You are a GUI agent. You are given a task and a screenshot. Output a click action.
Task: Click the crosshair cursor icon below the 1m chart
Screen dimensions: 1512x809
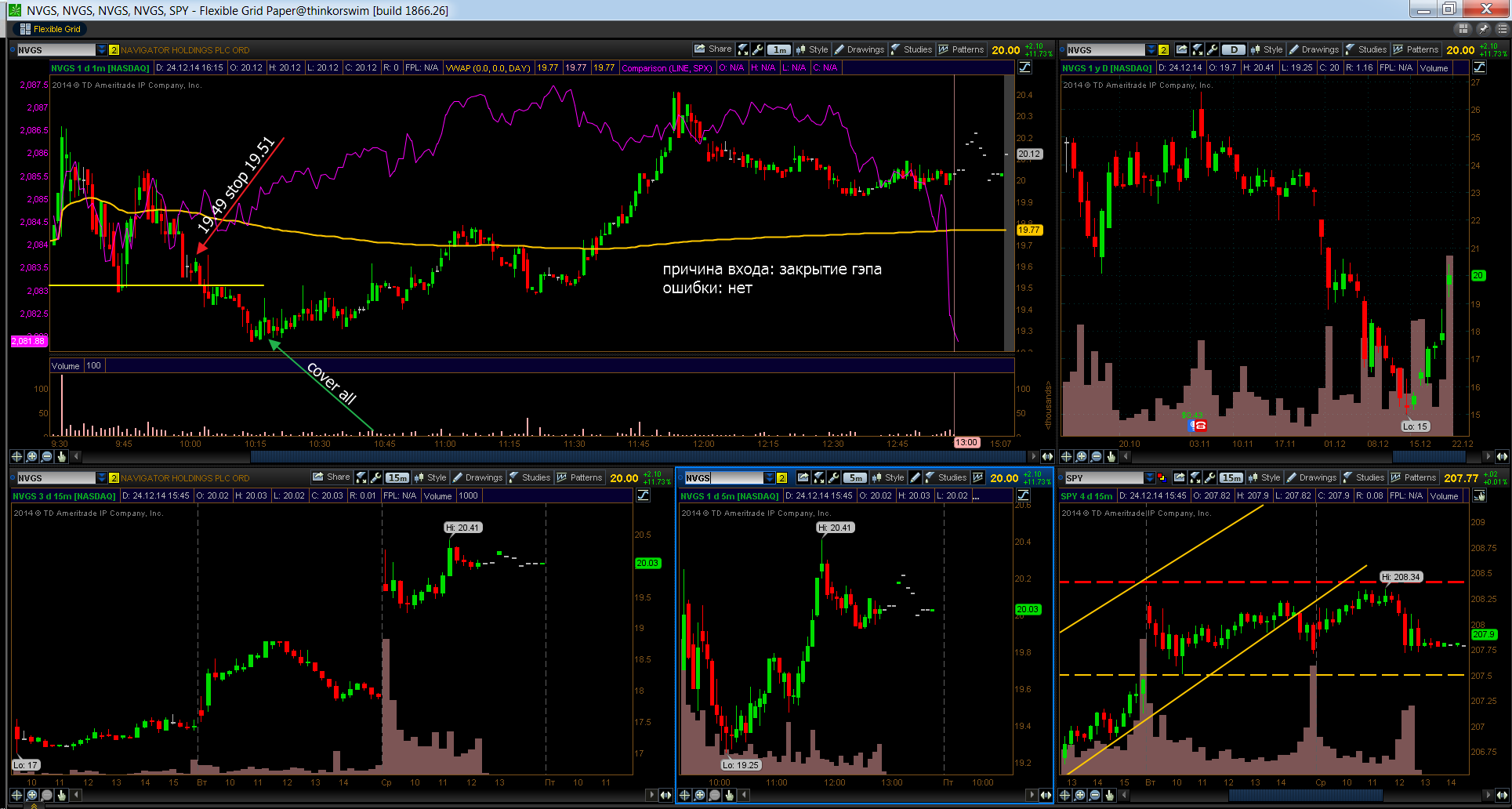(x=16, y=456)
